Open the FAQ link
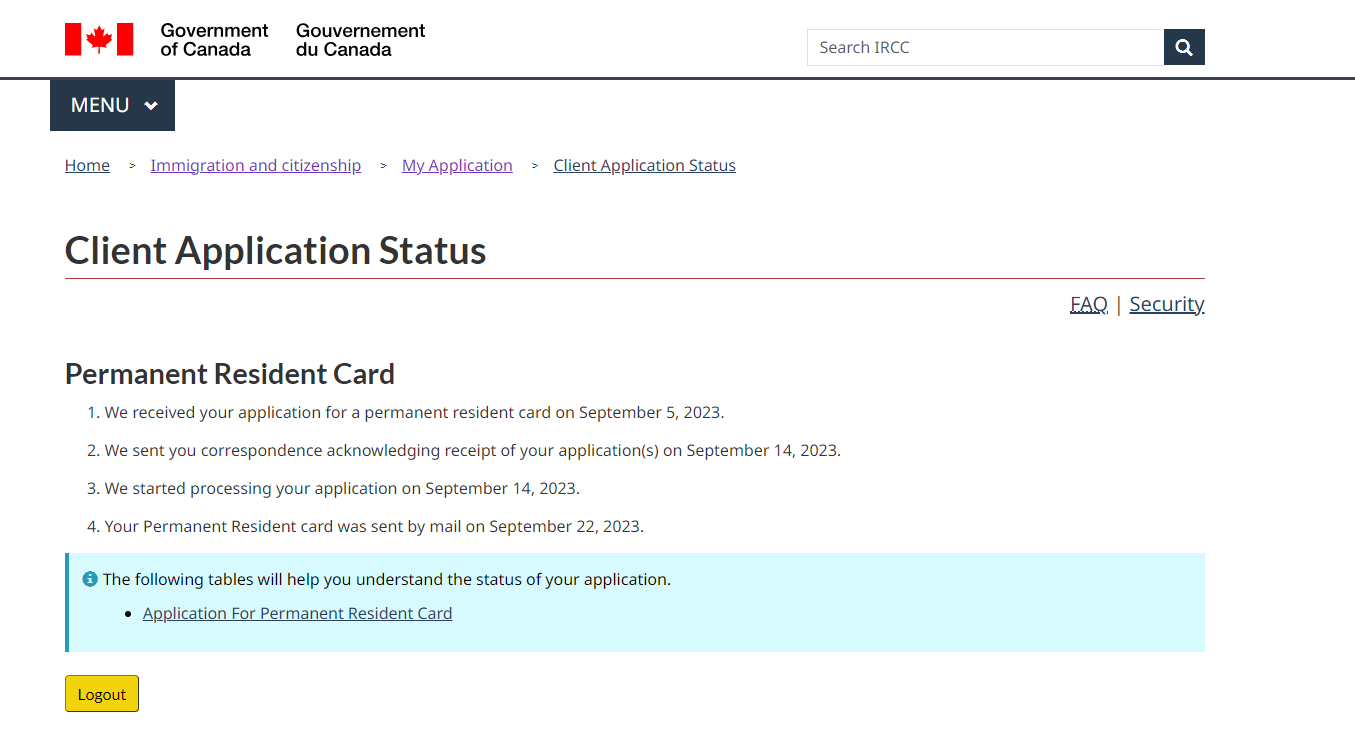The height and width of the screenshot is (749, 1355). click(1088, 304)
